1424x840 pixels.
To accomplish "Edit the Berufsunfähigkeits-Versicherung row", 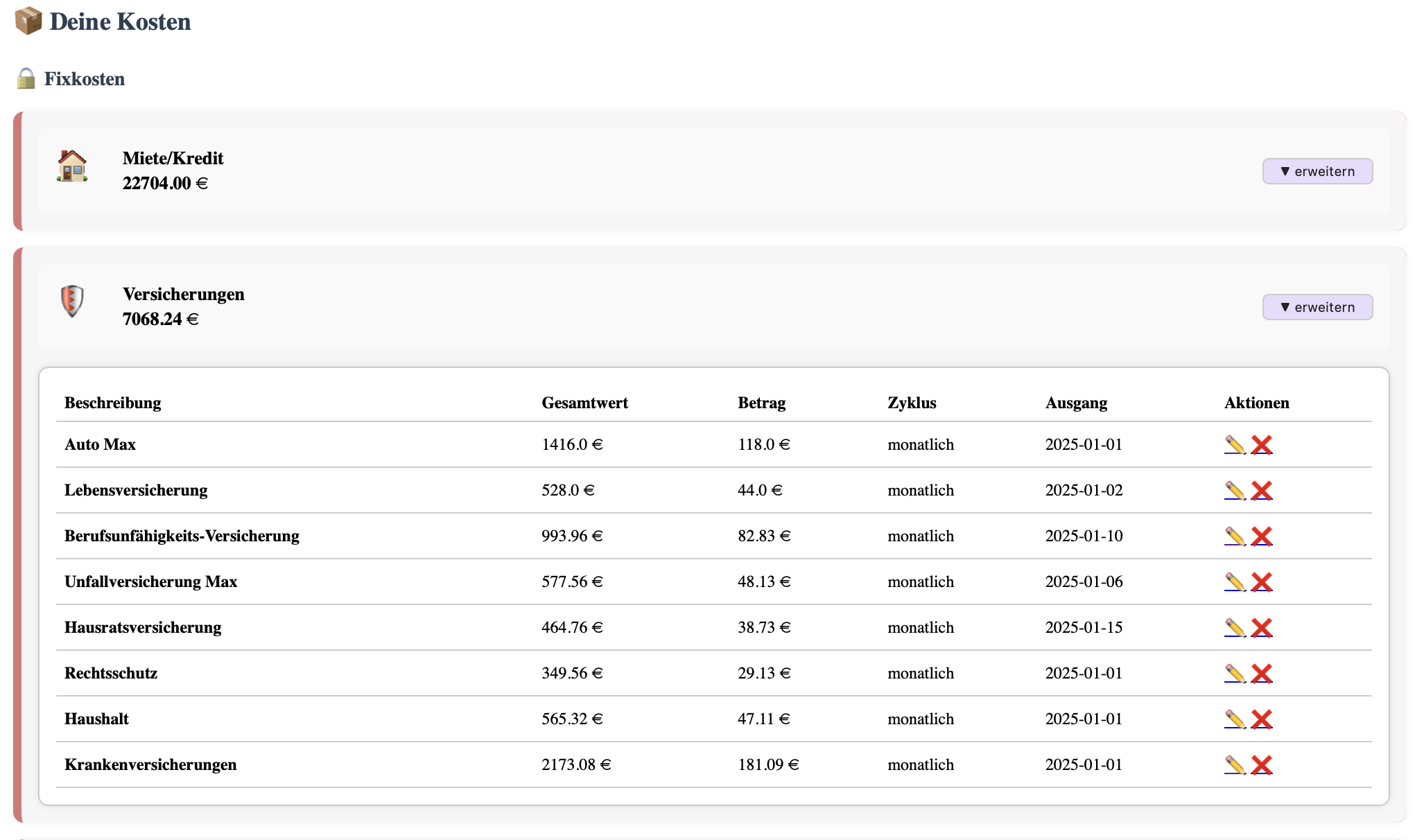I will pyautogui.click(x=1235, y=536).
